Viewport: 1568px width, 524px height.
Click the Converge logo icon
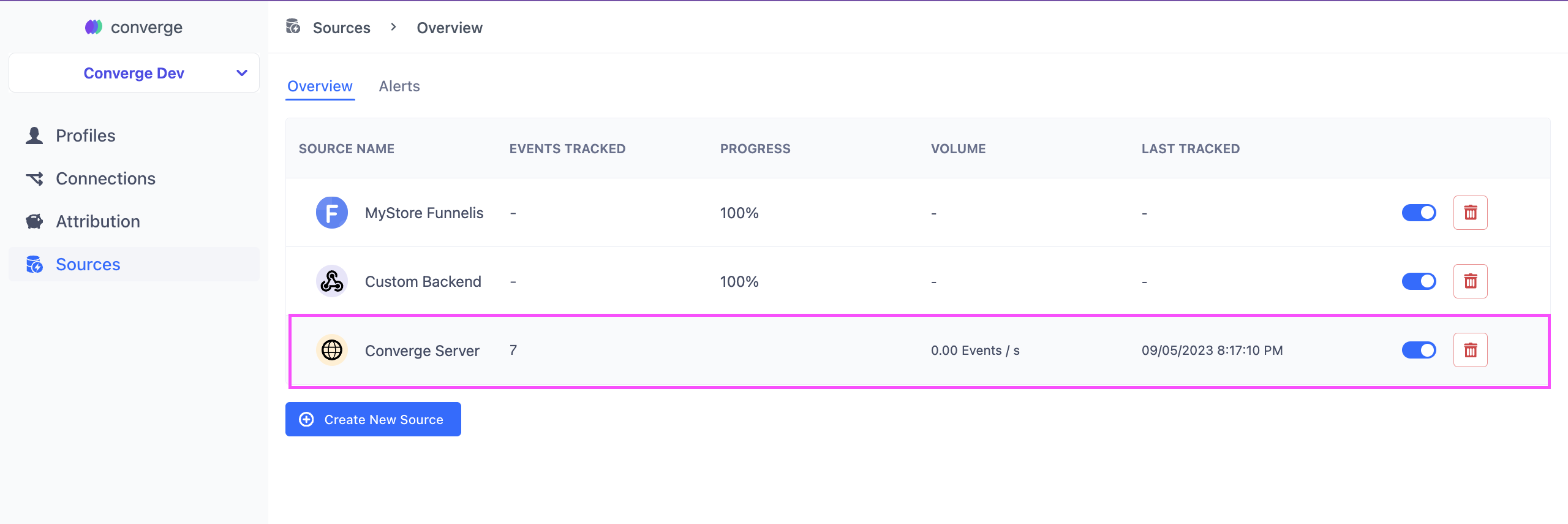click(x=93, y=27)
